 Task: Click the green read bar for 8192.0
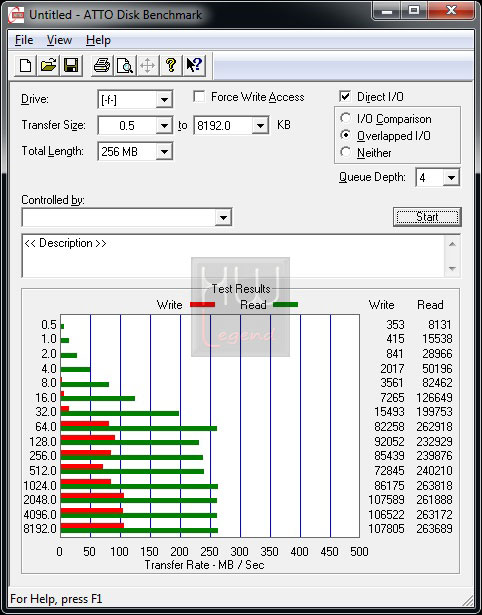click(139, 531)
